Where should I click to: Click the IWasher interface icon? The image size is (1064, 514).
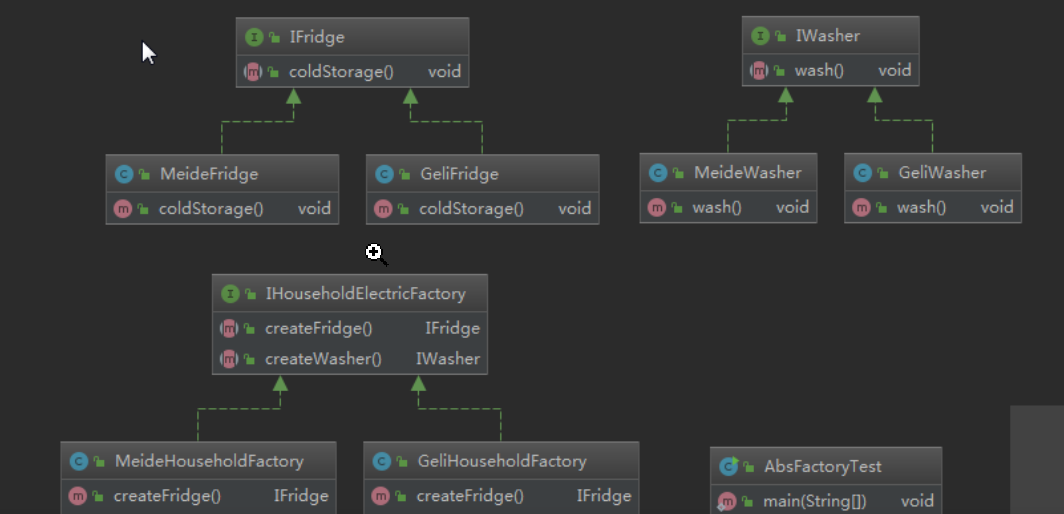click(x=760, y=36)
